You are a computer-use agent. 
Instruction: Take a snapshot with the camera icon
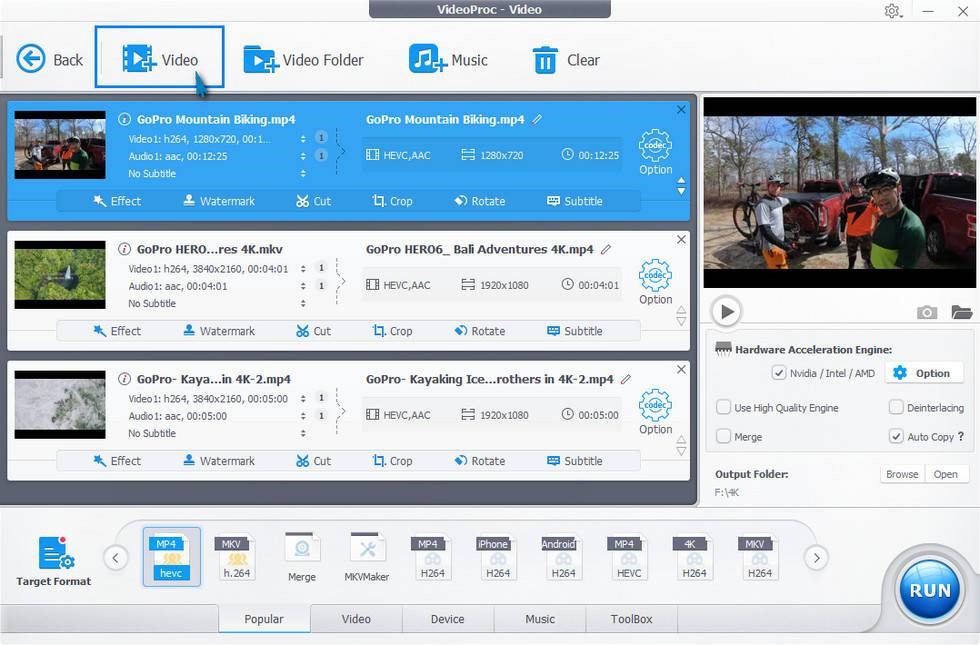pos(926,312)
